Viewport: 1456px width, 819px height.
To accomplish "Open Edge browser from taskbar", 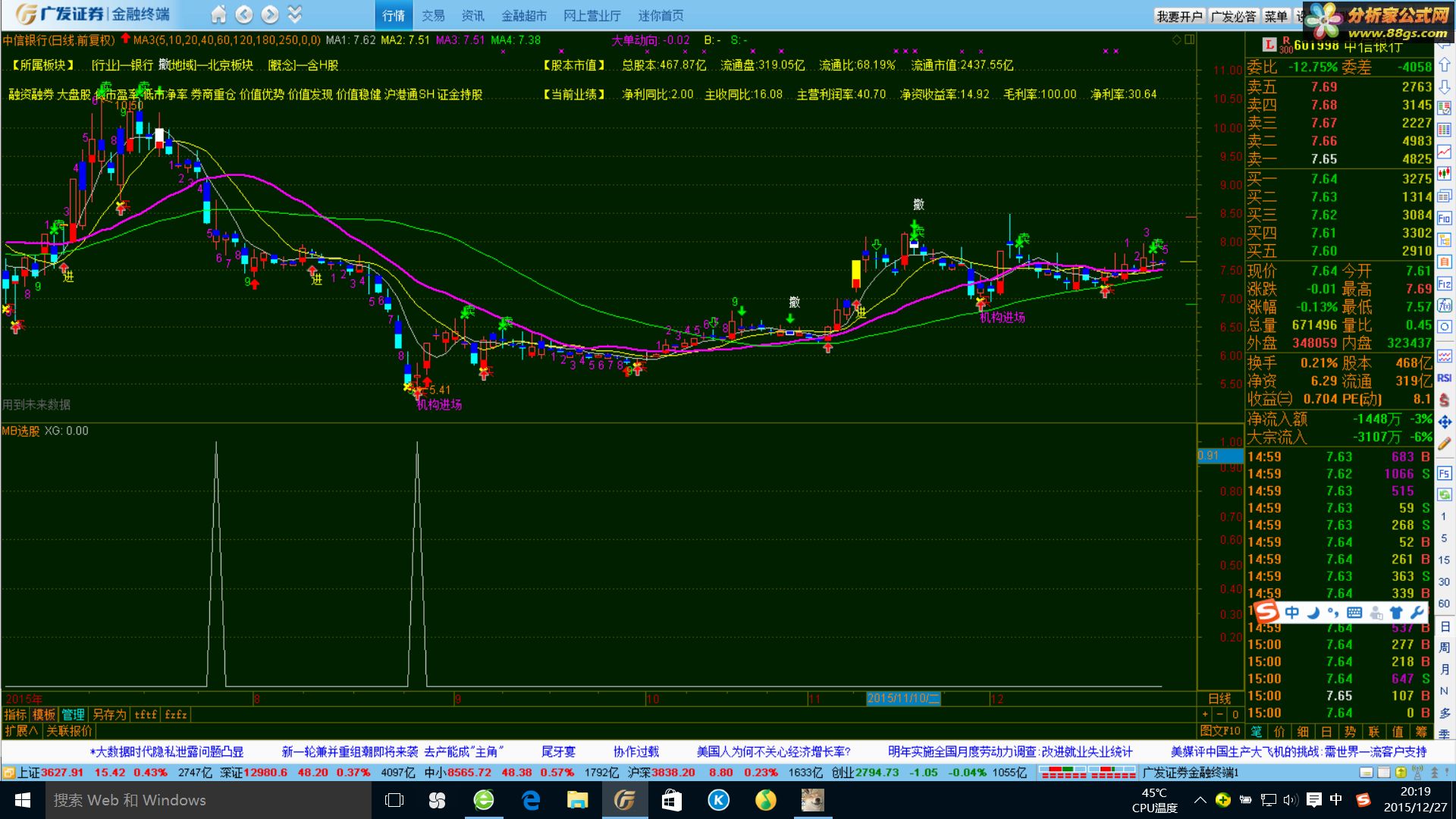I will [531, 800].
